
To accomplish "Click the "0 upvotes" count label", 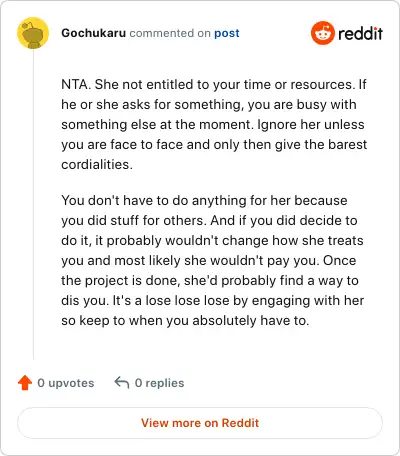I will [x=66, y=383].
